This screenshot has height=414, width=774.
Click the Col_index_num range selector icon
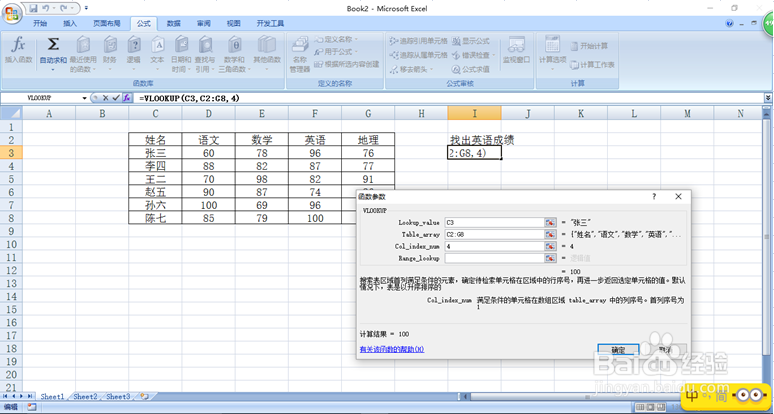coord(550,246)
